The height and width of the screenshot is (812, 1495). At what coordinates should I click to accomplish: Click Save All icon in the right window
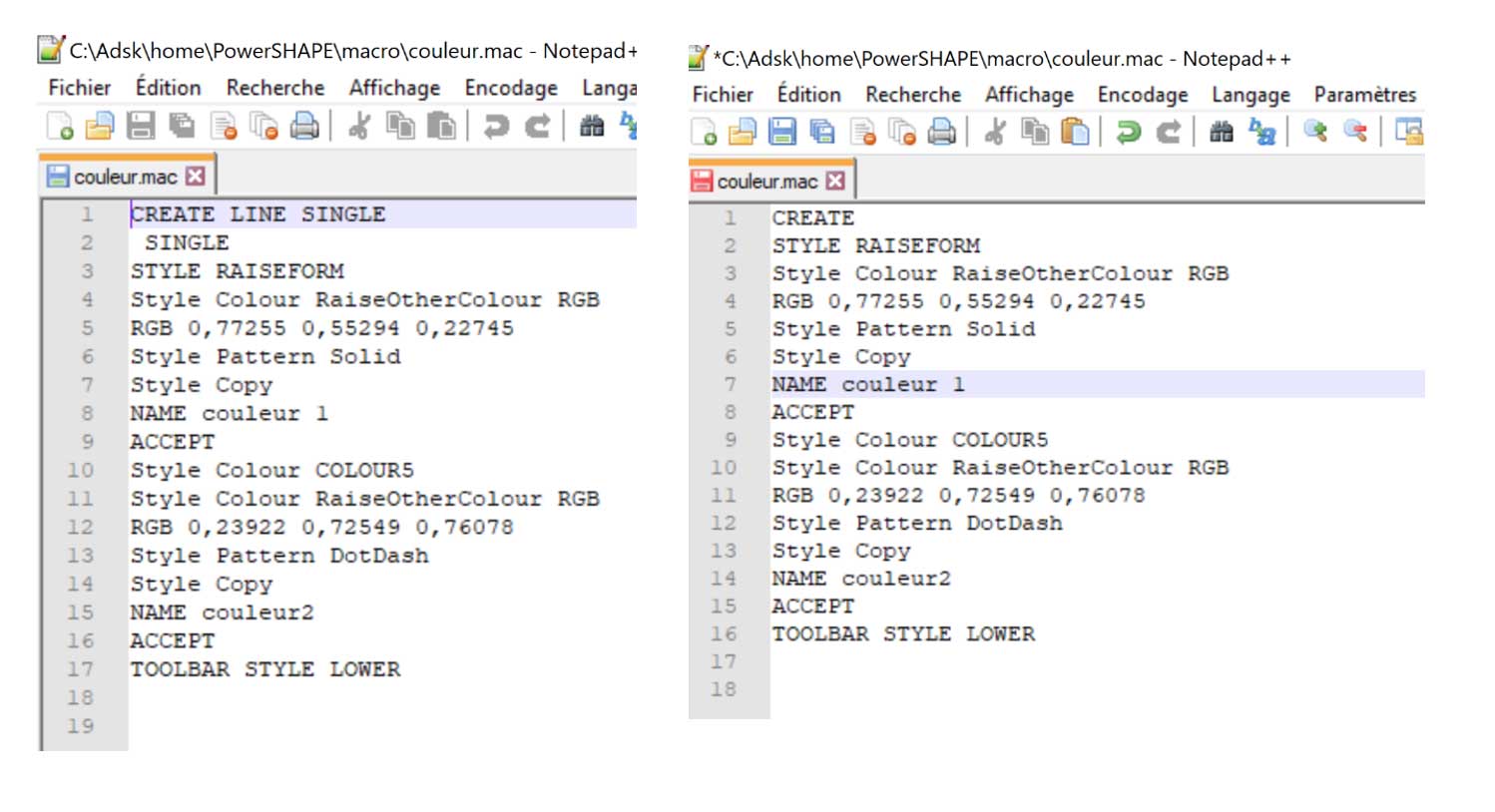click(x=822, y=132)
